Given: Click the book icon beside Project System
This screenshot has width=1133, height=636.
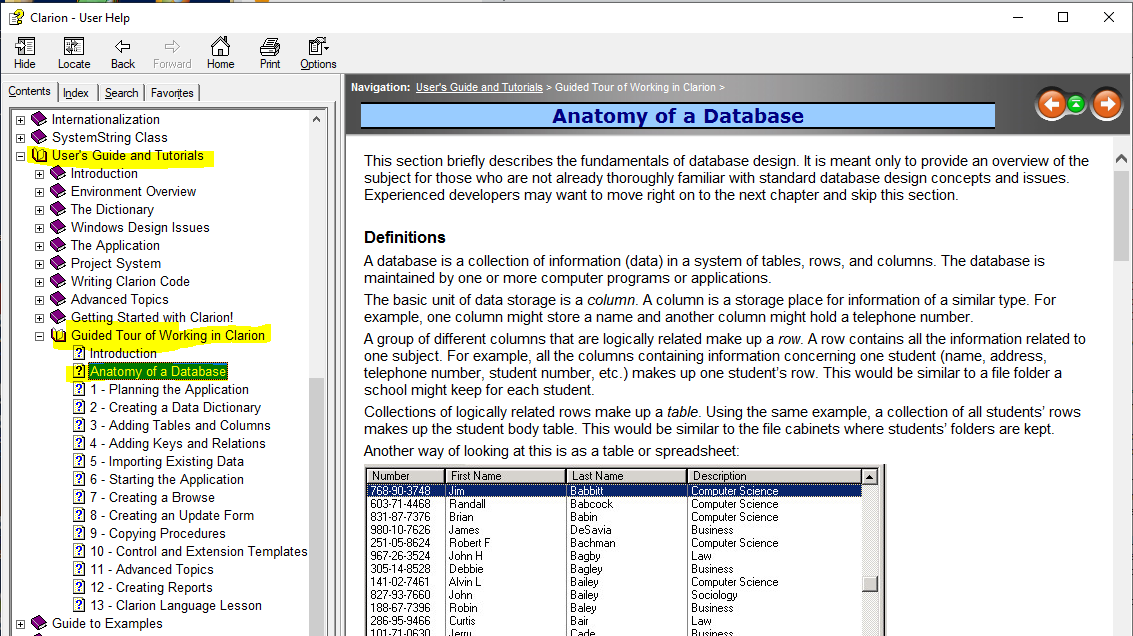Looking at the screenshot, I should tap(59, 263).
